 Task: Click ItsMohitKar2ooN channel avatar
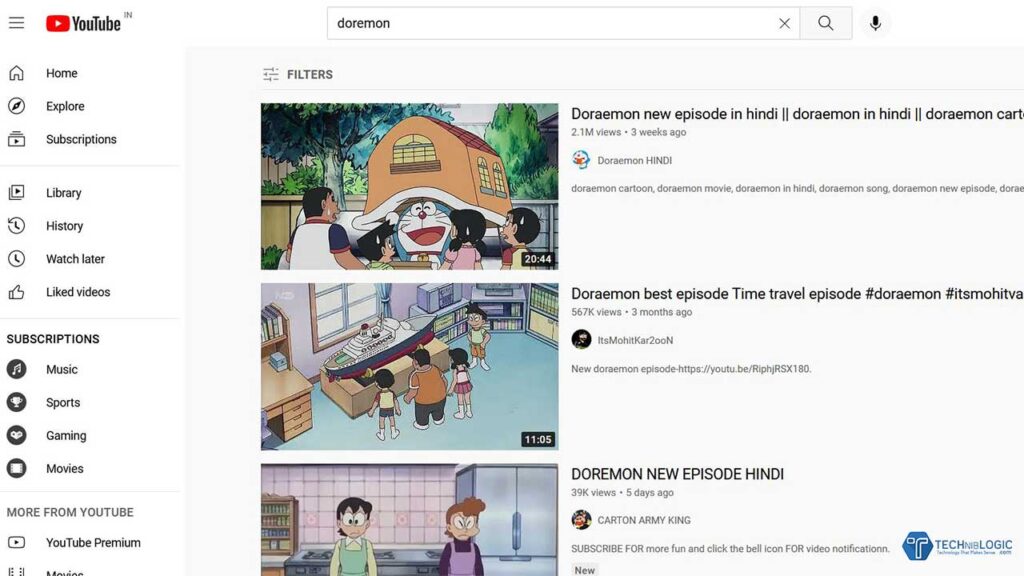(x=581, y=340)
